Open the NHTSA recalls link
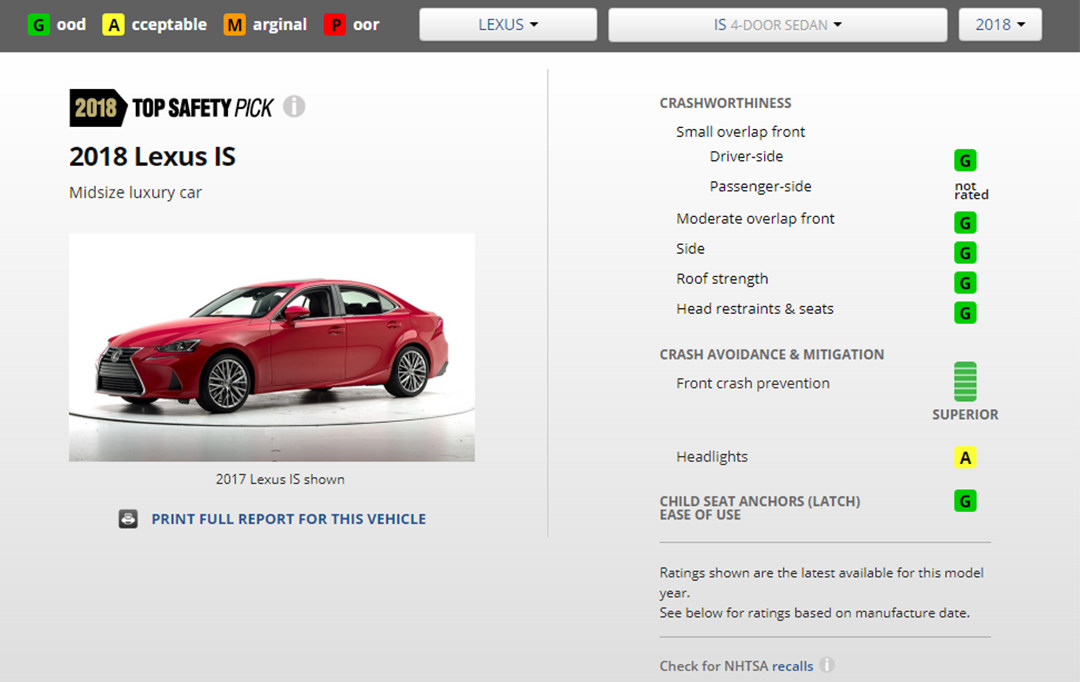This screenshot has width=1080, height=682. point(792,666)
